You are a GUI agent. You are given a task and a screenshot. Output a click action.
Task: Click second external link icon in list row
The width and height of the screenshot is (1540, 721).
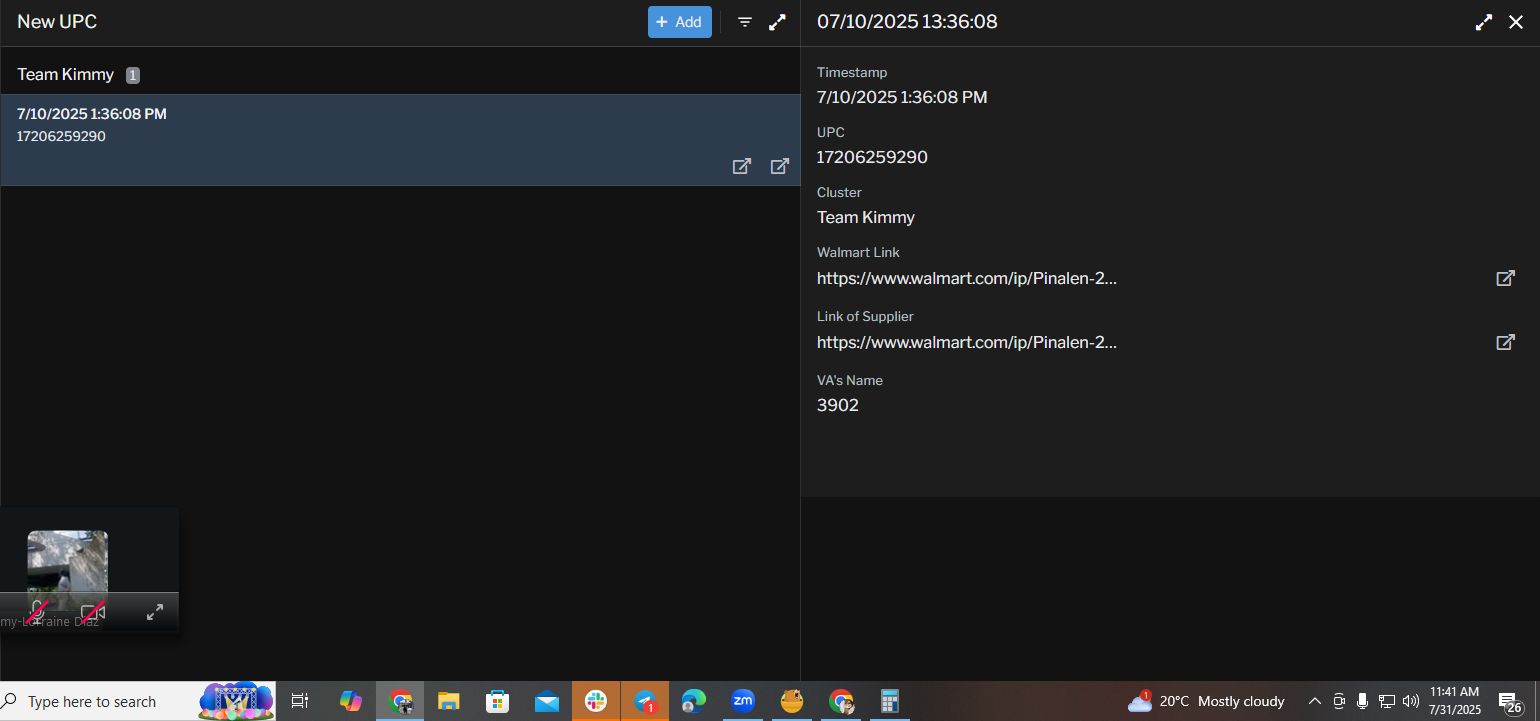(780, 166)
